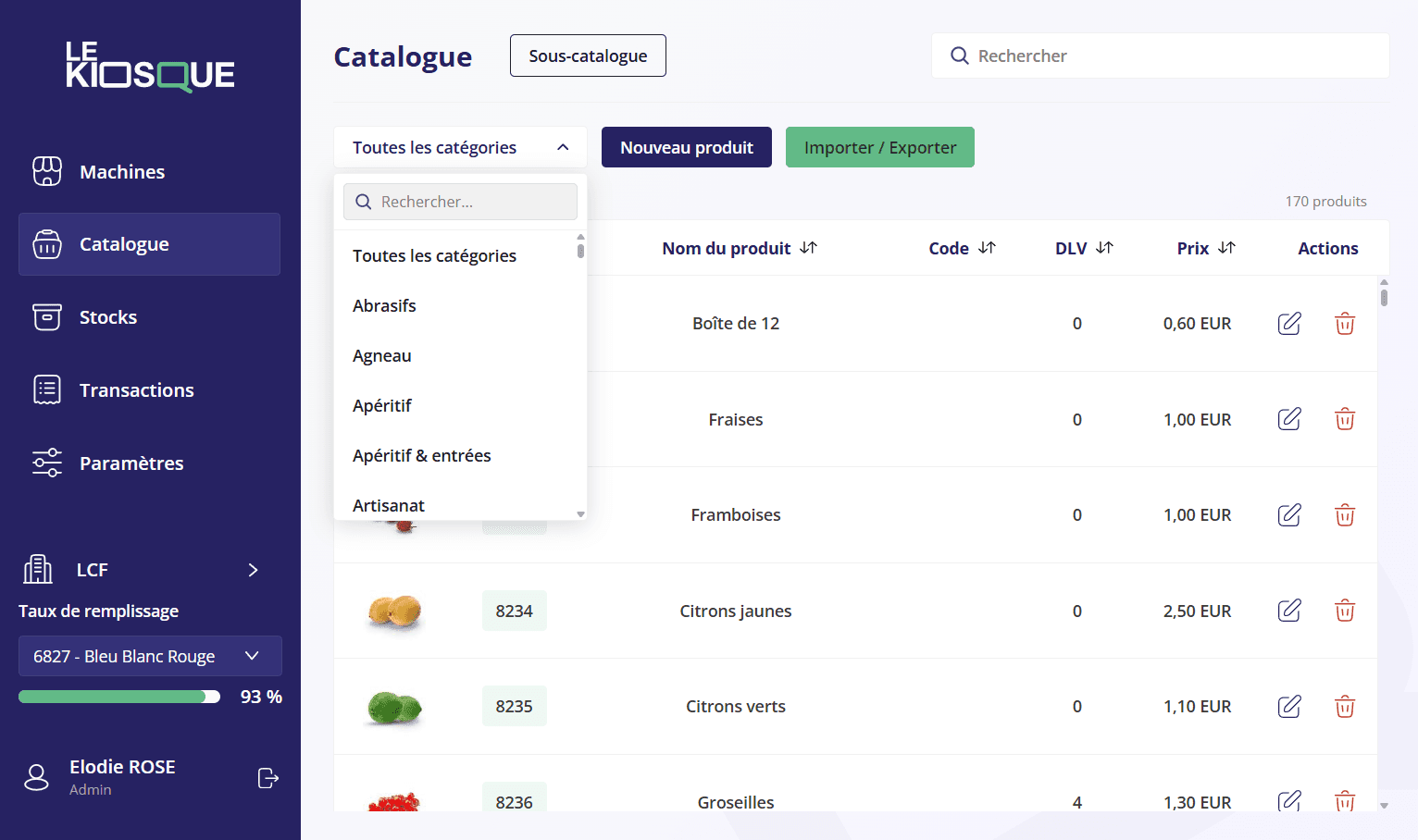Edit the Fraises product
This screenshot has height=840, width=1418.
[x=1289, y=419]
